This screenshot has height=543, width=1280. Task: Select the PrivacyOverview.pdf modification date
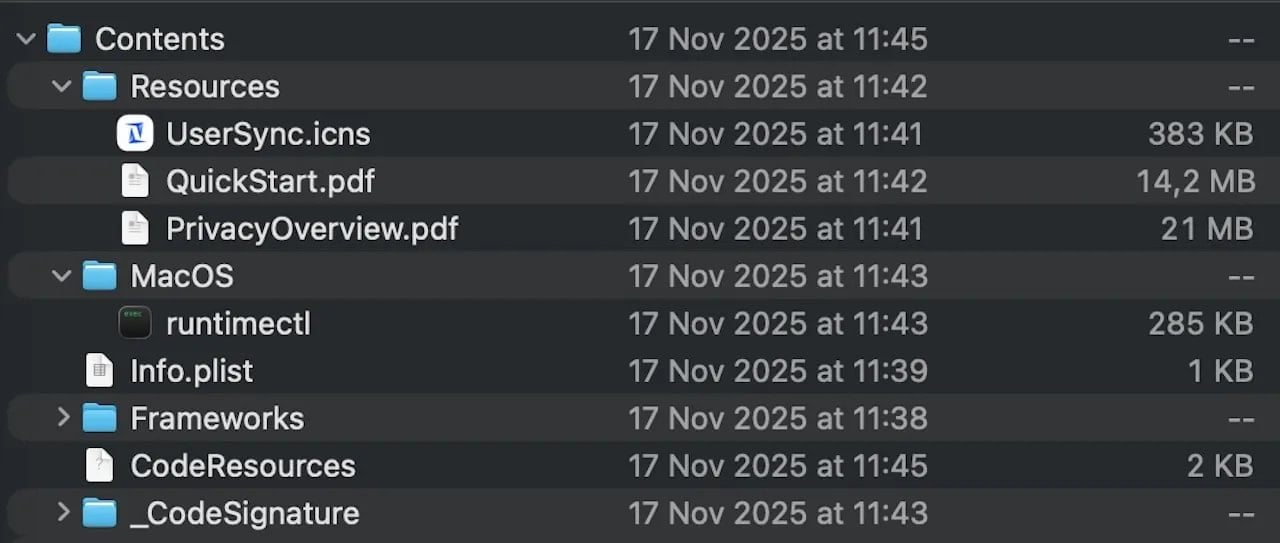click(775, 228)
